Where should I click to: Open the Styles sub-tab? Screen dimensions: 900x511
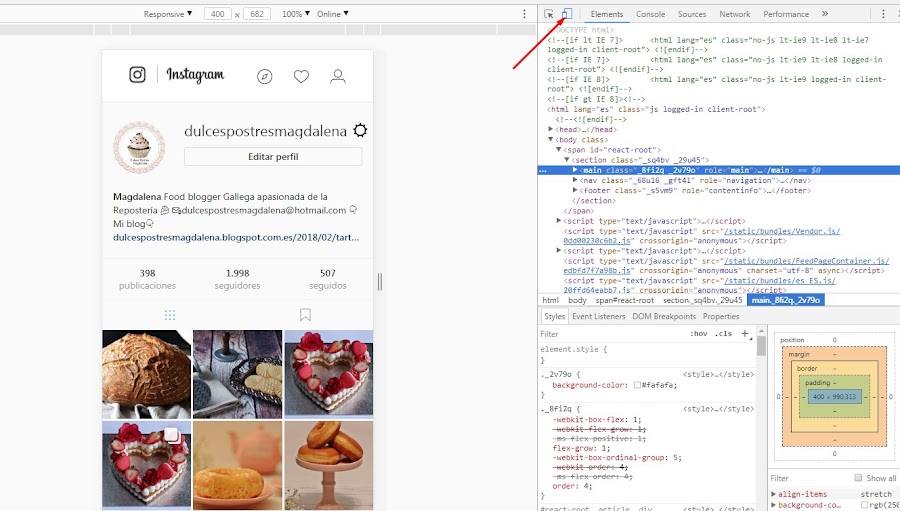(x=554, y=316)
